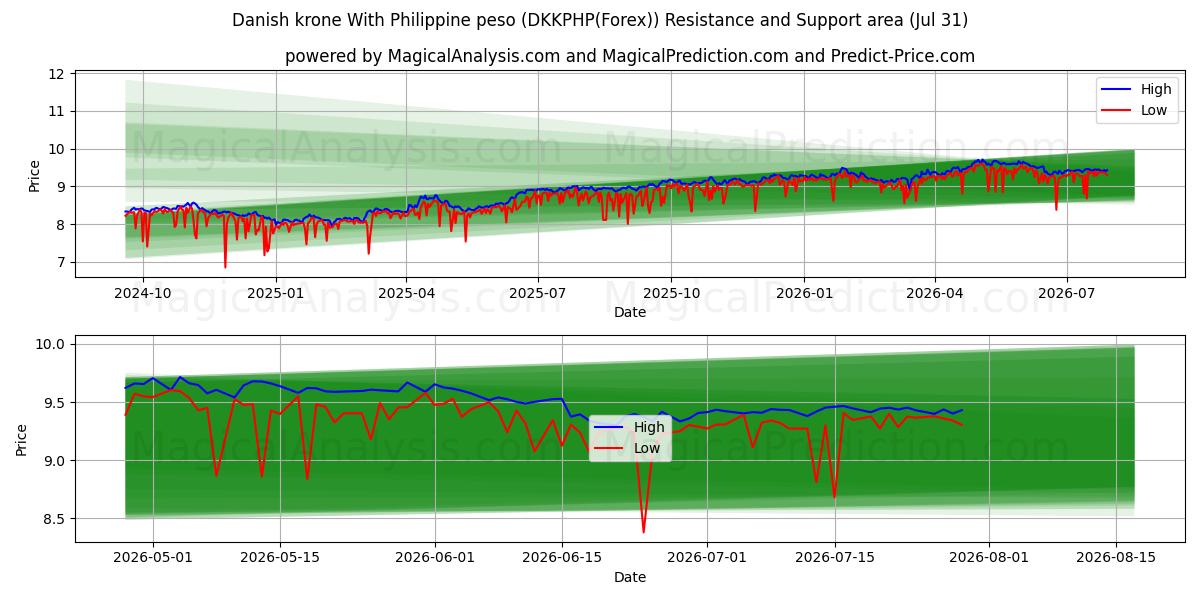Click the 2025-04 date label on upper axis
This screenshot has height=600, width=1200.
405,293
